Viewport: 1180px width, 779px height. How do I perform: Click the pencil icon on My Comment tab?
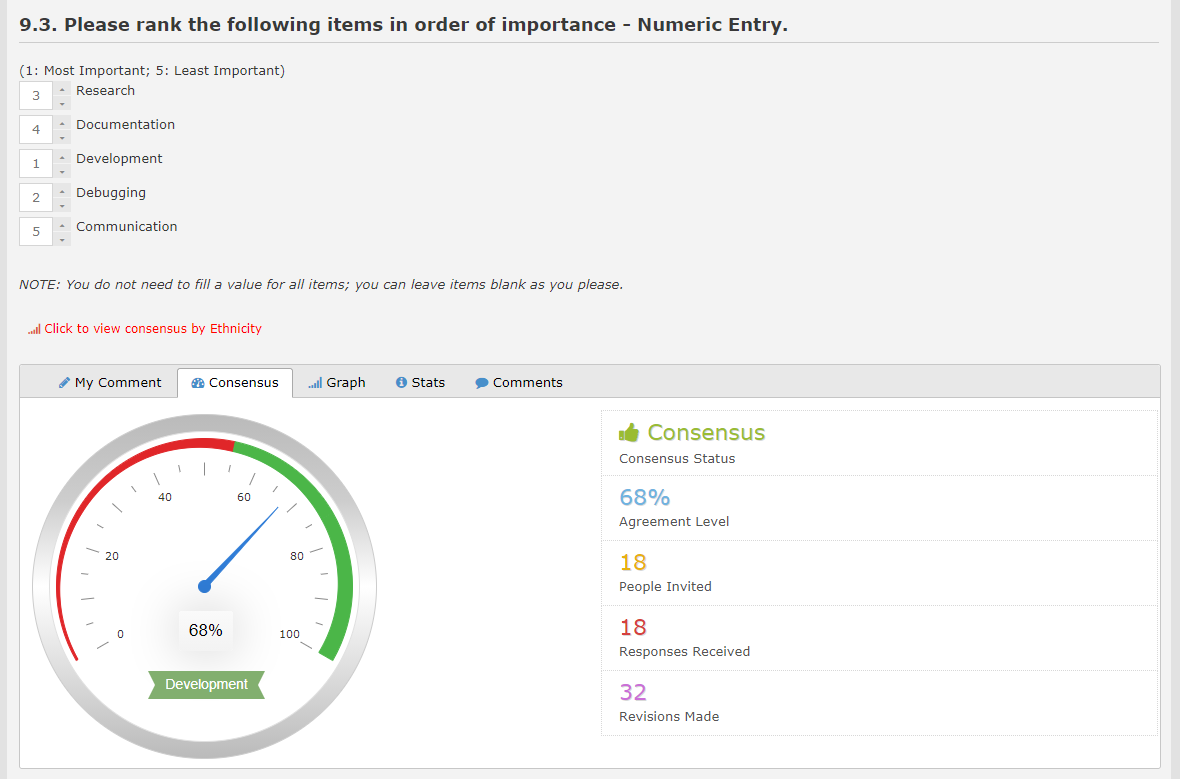[x=65, y=383]
